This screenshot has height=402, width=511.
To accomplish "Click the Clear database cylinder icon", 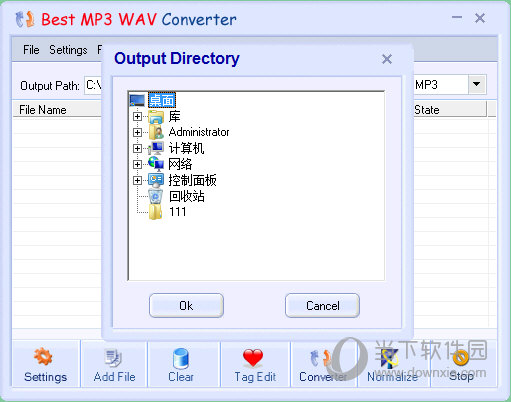I will (x=181, y=359).
